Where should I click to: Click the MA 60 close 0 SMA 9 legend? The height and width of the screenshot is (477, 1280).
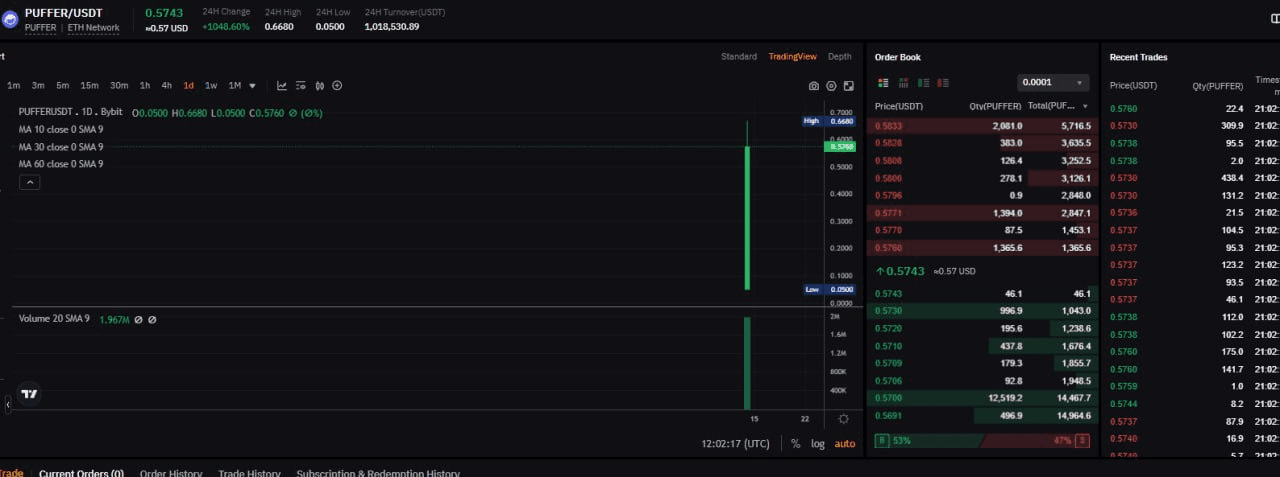click(61, 164)
